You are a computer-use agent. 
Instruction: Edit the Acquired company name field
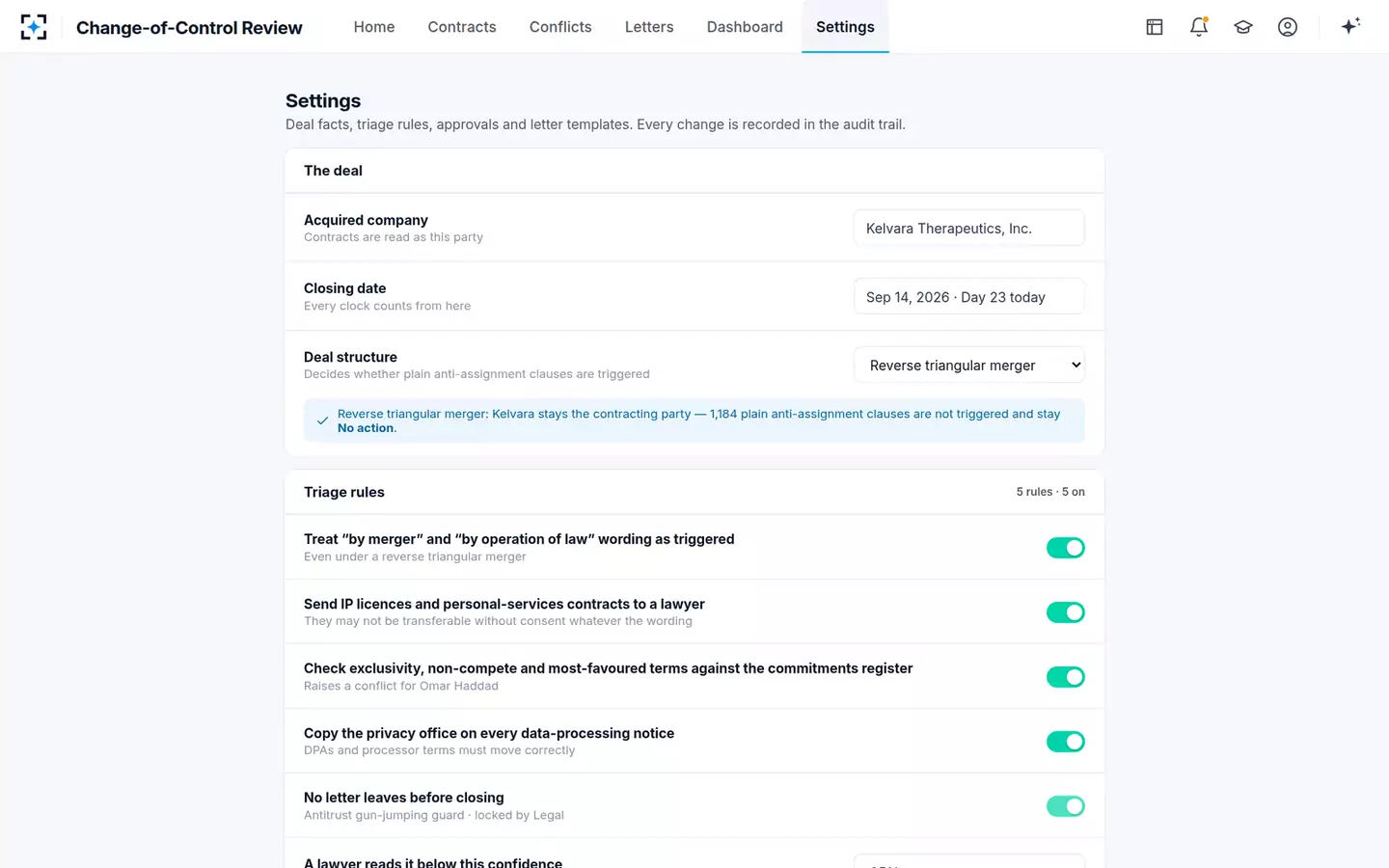tap(969, 229)
